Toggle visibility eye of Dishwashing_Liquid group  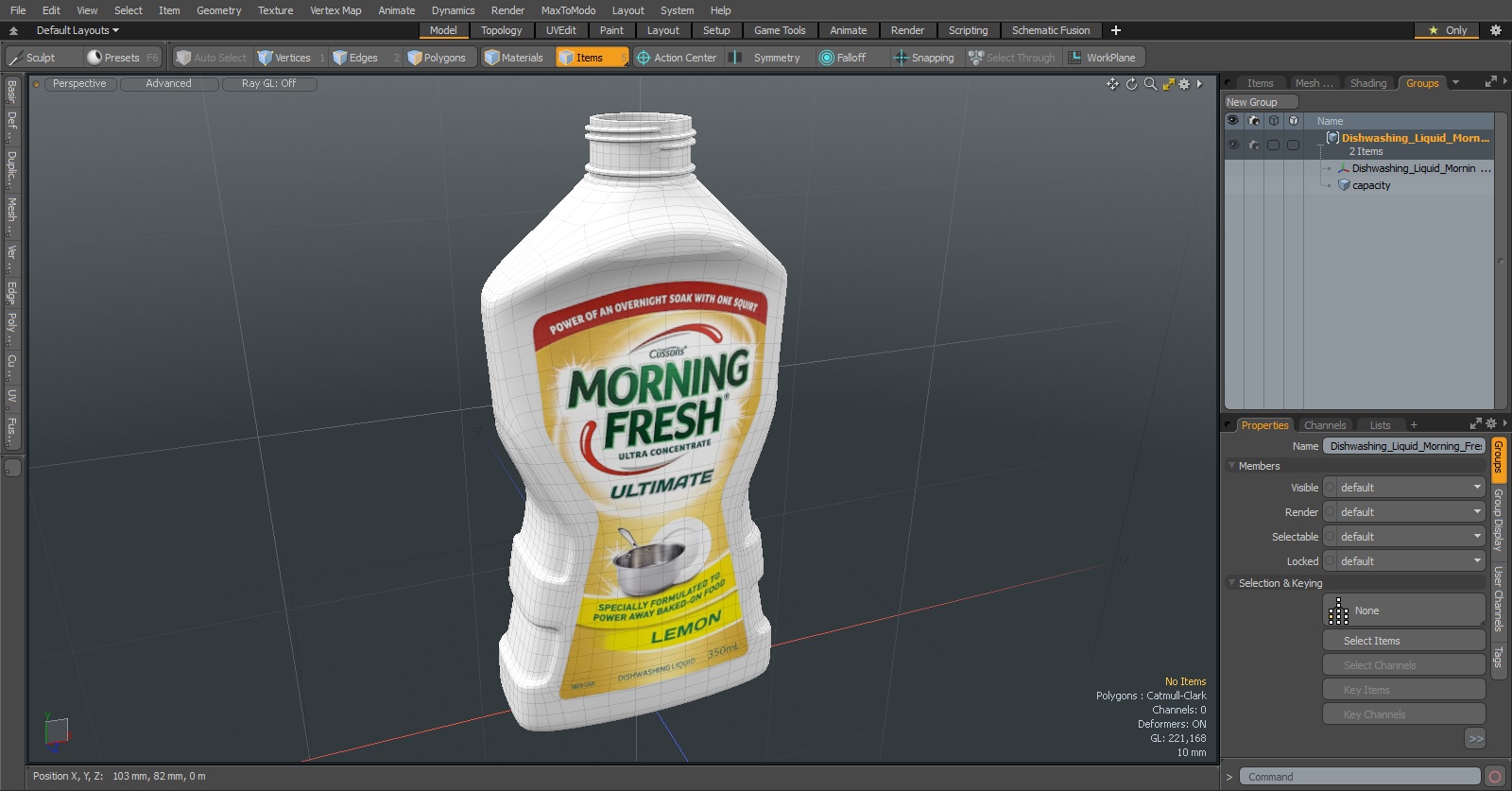(x=1233, y=145)
